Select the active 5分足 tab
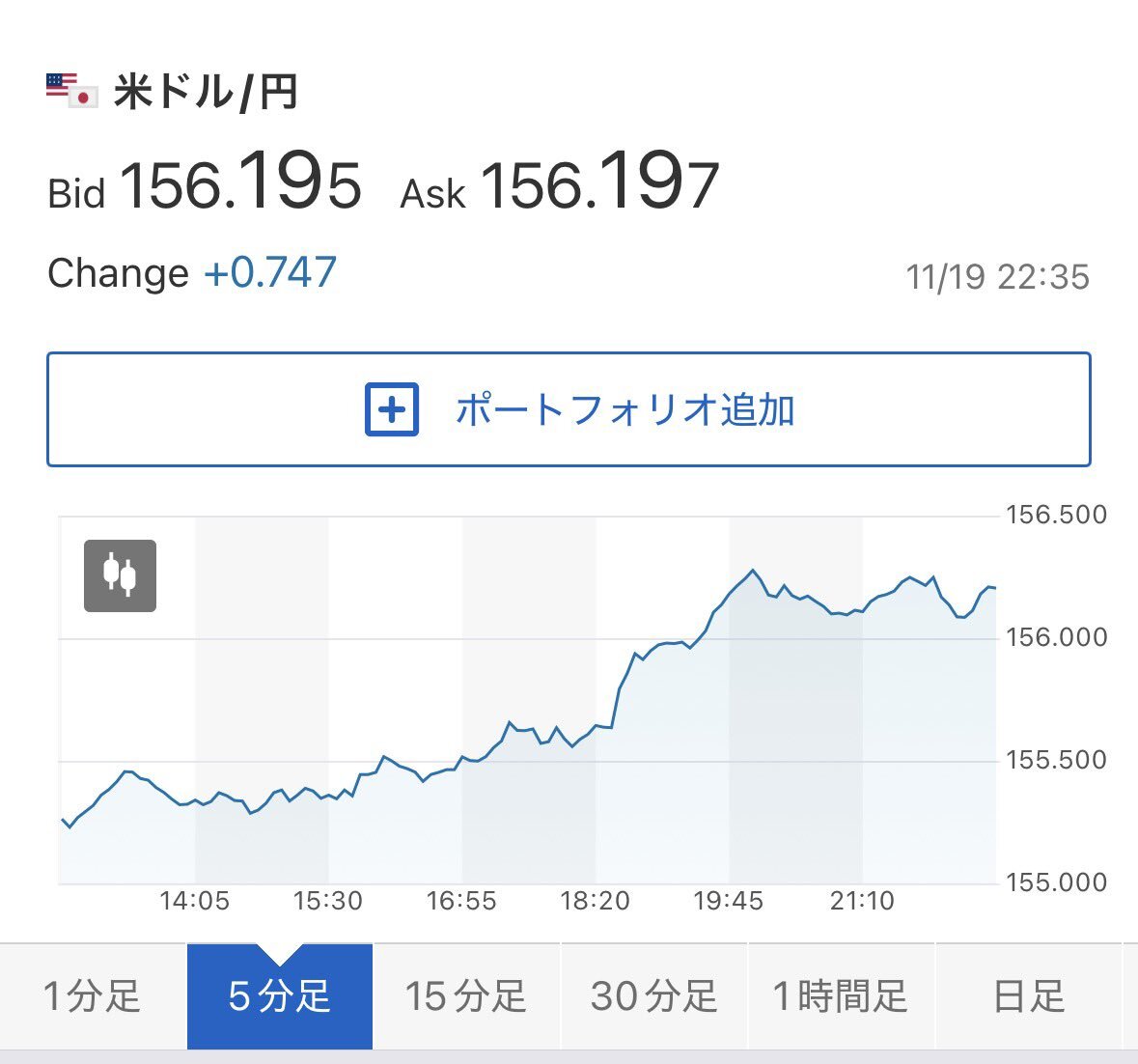 (279, 995)
